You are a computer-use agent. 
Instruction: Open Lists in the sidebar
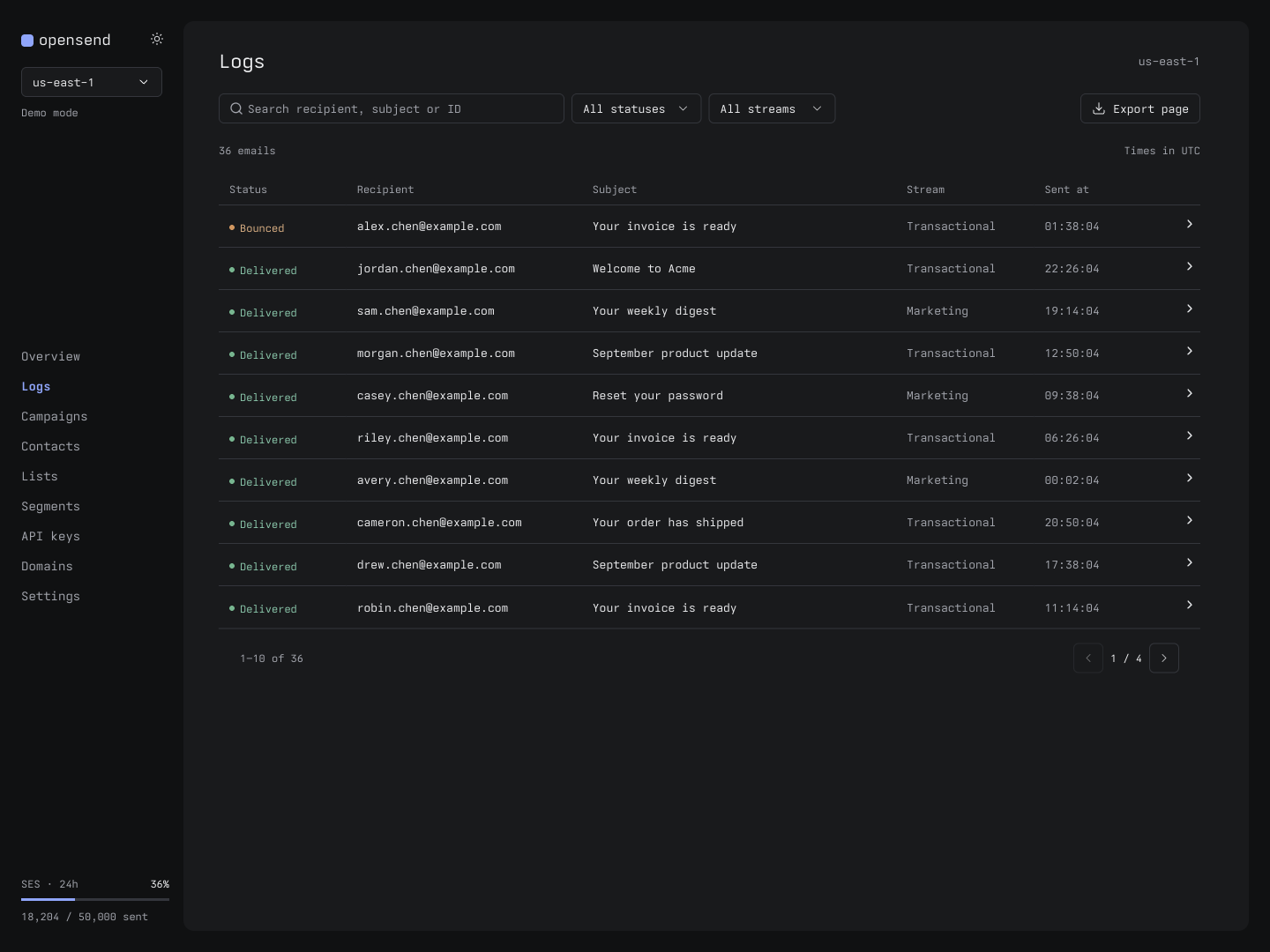click(39, 476)
